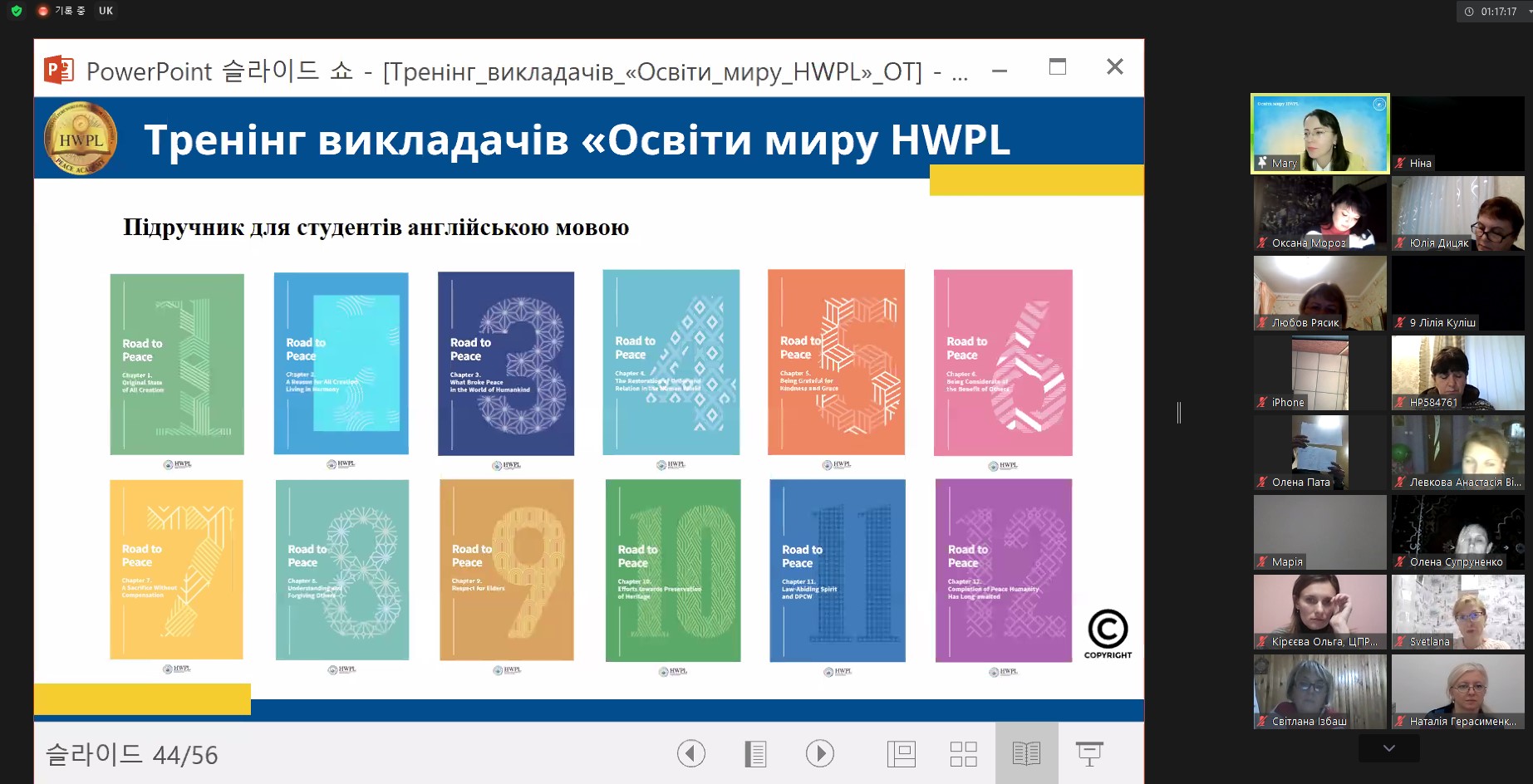Click the HWPL gold emblem

[80, 139]
